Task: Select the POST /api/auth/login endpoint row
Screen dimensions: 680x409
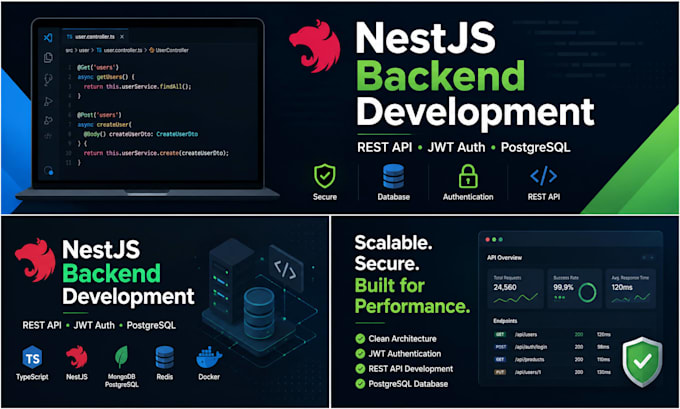Action: 552,347
